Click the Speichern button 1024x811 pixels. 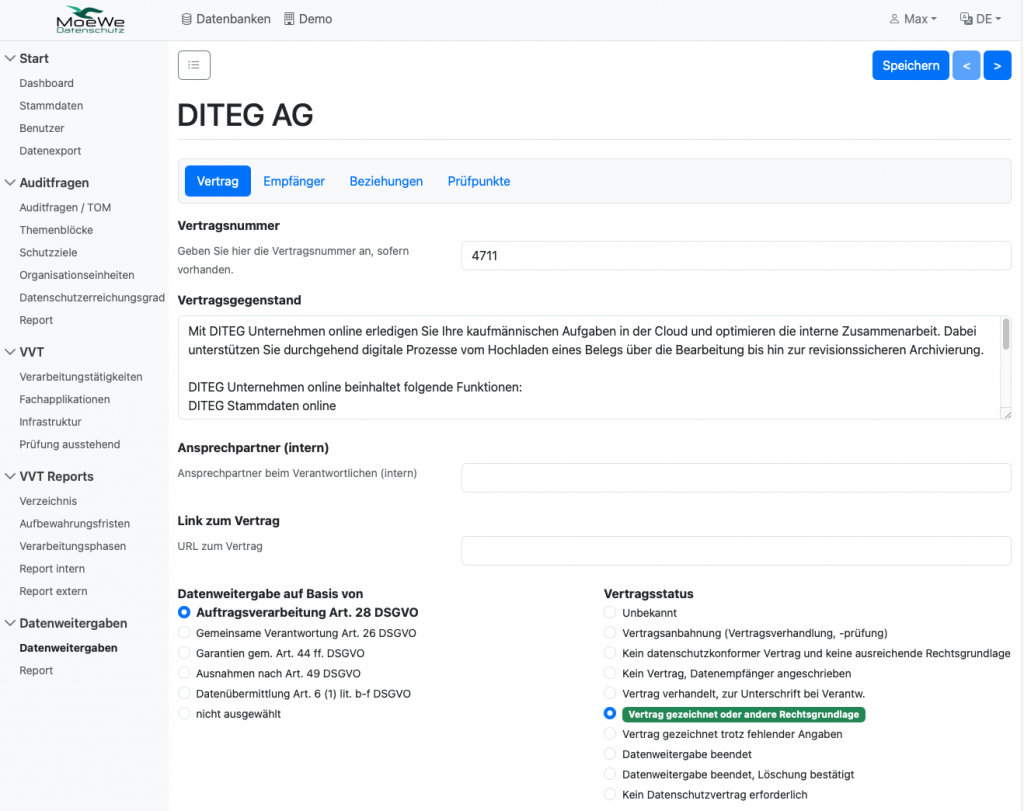tap(910, 65)
